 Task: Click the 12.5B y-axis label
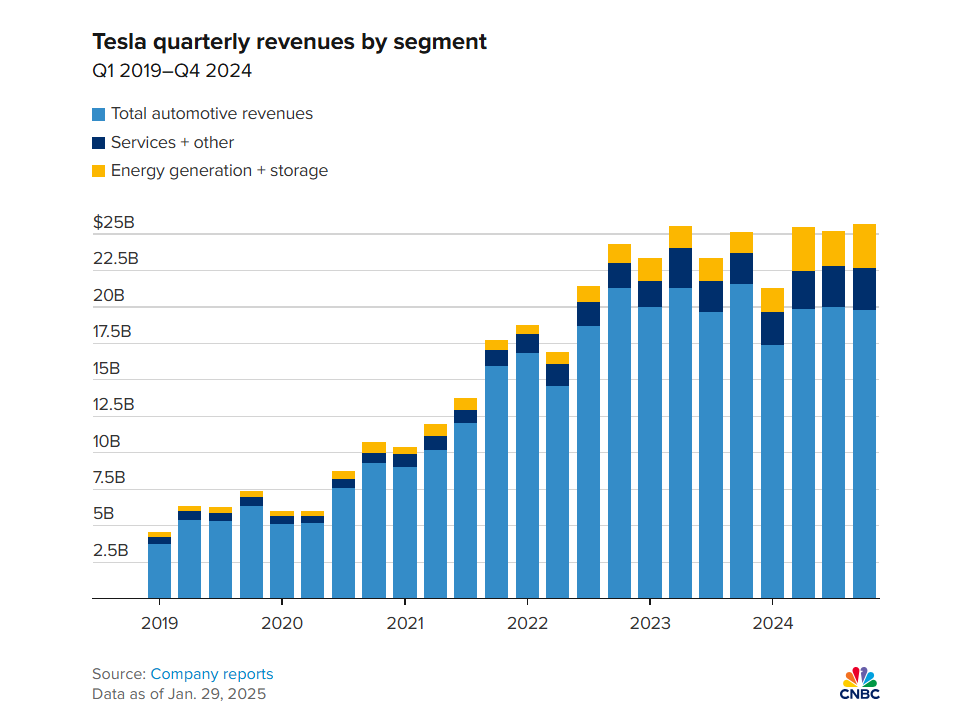coord(113,404)
